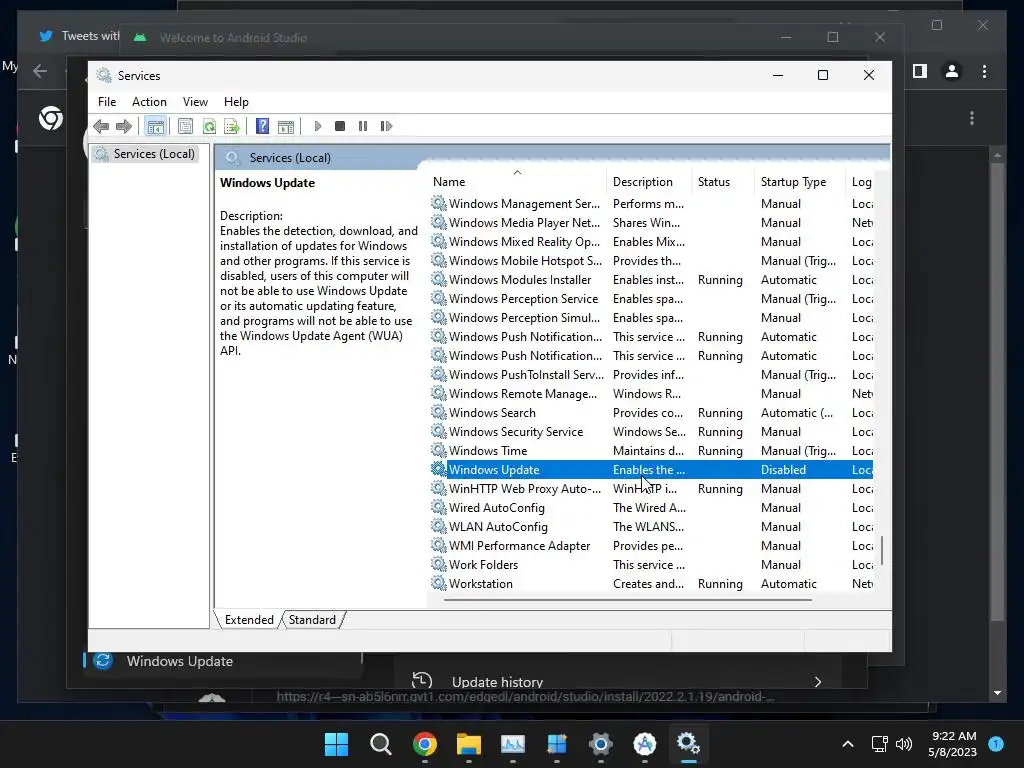
Task: Toggle Chrome side panel icon
Action: tap(920, 71)
